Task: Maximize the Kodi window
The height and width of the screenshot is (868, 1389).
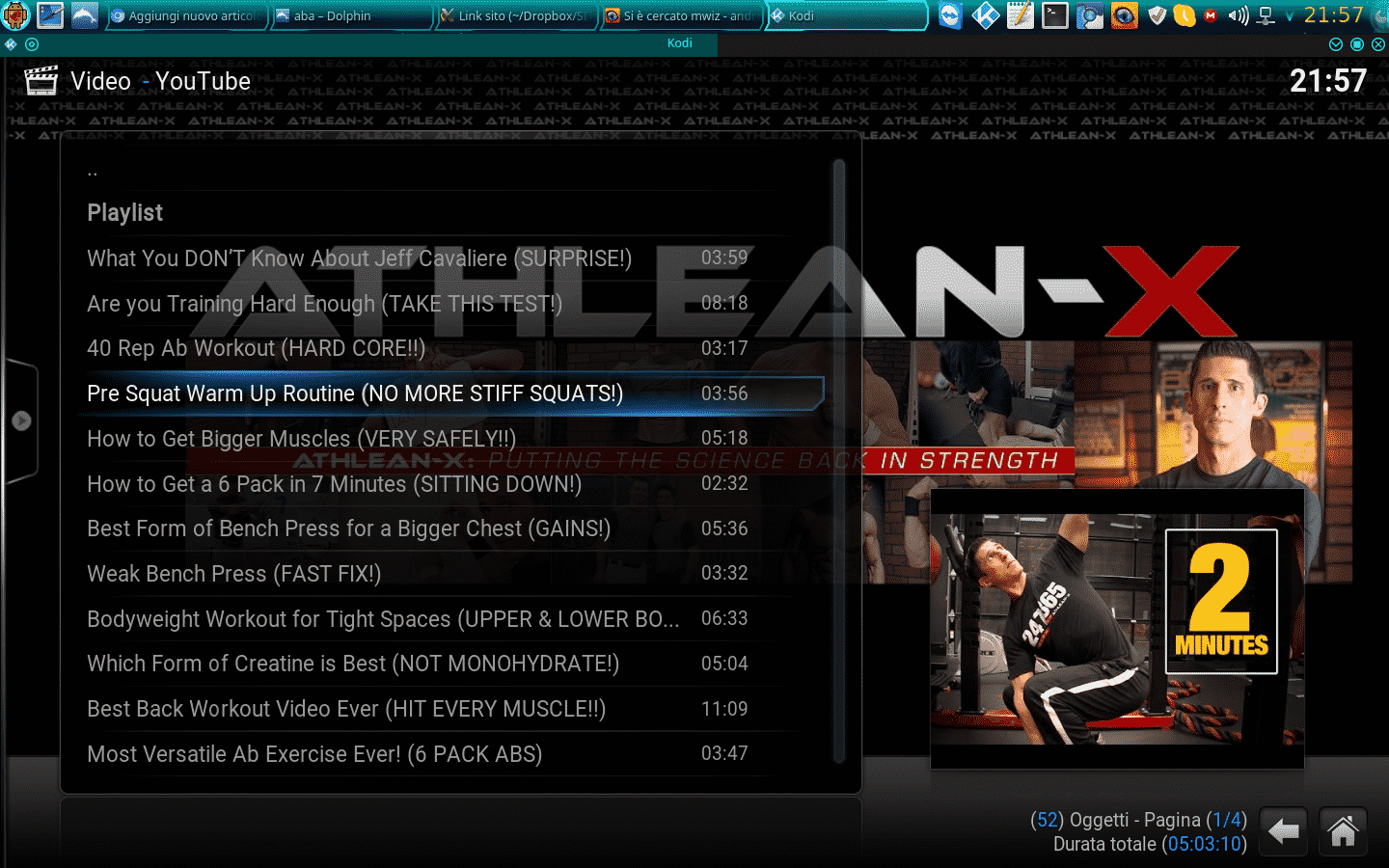Action: point(1357,44)
